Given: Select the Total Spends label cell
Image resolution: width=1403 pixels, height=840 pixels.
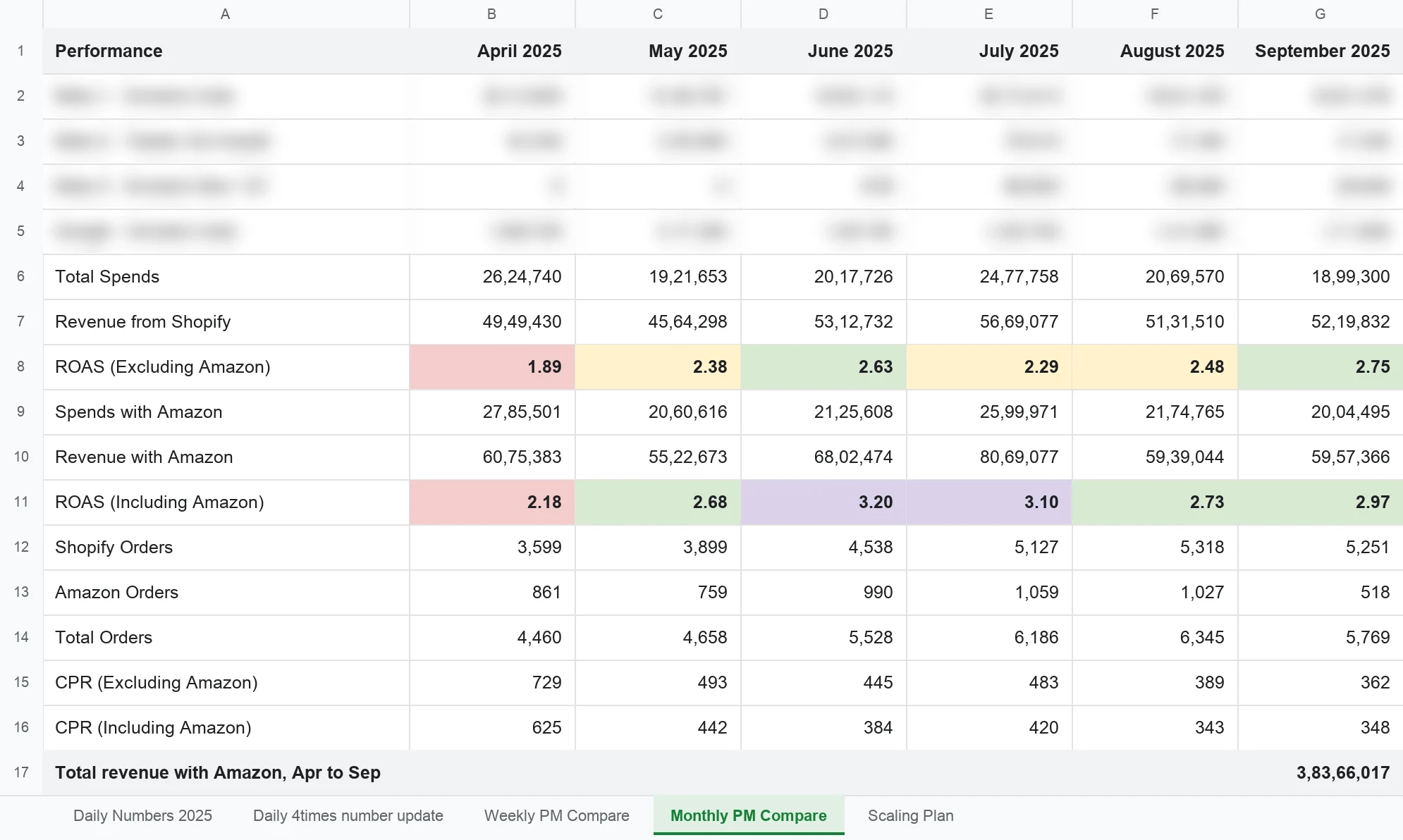Looking at the screenshot, I should click(x=226, y=276).
